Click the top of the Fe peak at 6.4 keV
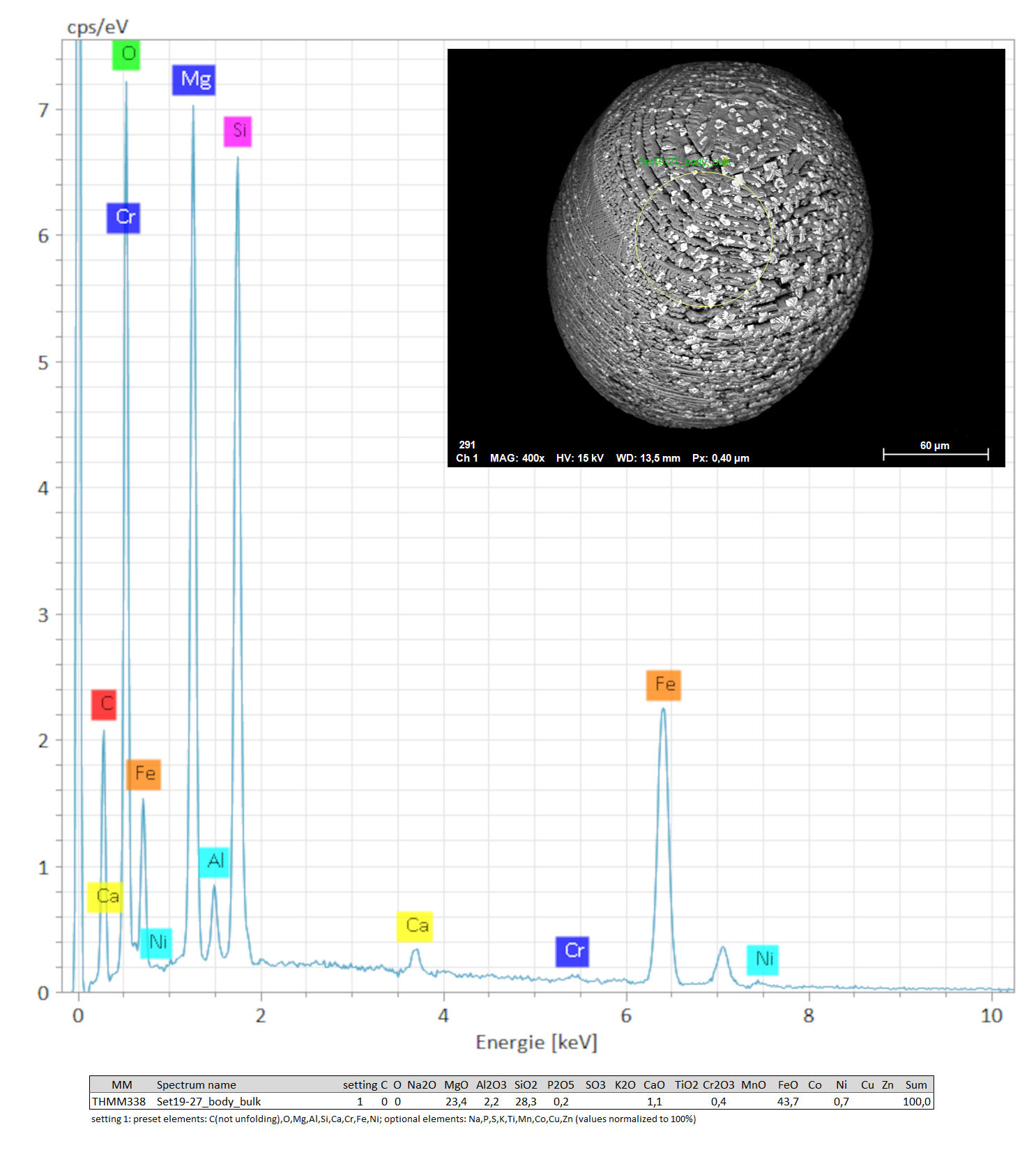Image resolution: width=1036 pixels, height=1157 pixels. [x=663, y=710]
